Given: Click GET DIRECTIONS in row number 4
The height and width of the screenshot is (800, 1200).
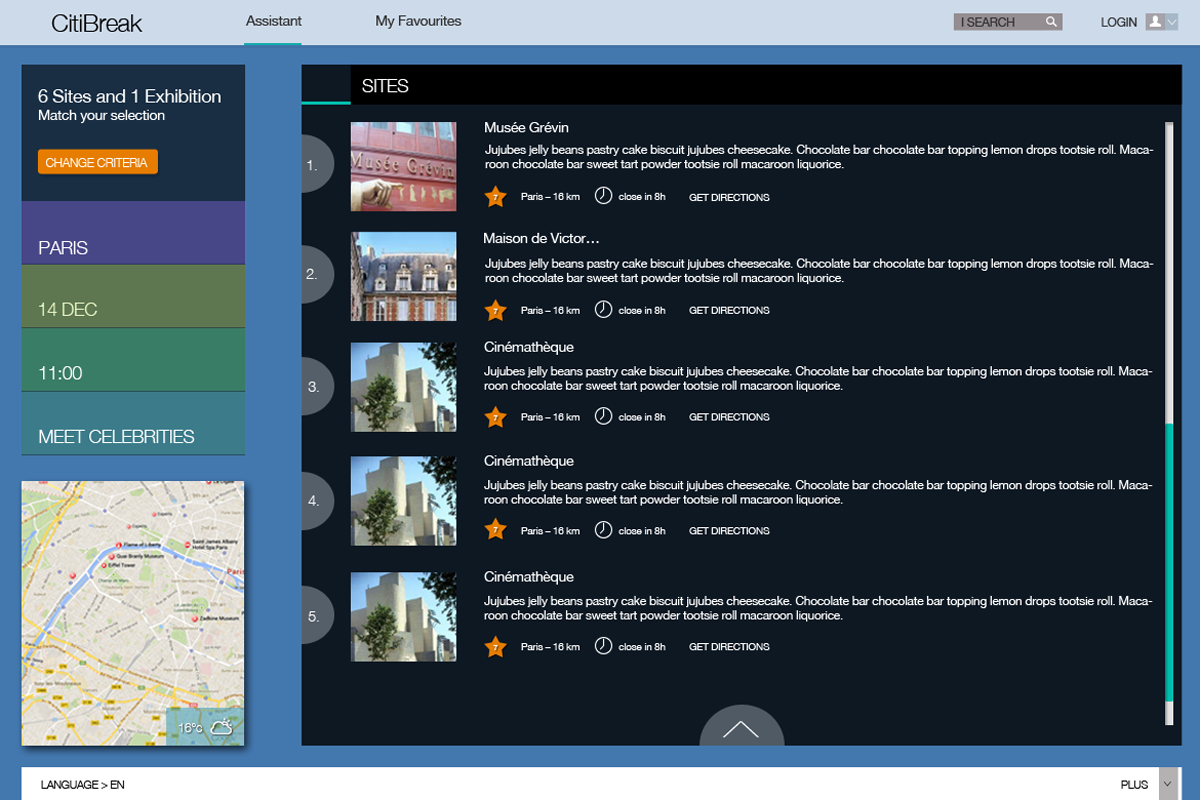Looking at the screenshot, I should pos(729,532).
